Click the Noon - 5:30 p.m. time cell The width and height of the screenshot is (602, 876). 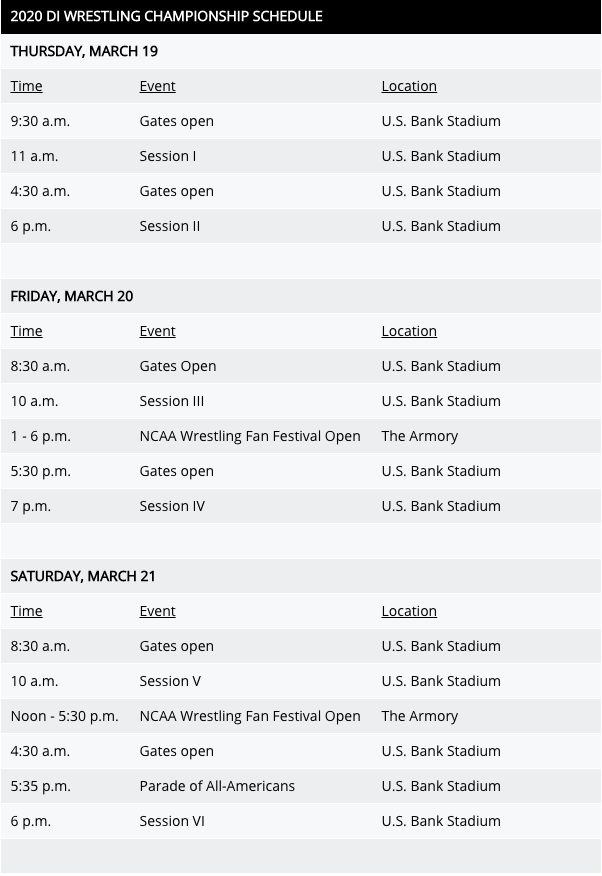(64, 716)
